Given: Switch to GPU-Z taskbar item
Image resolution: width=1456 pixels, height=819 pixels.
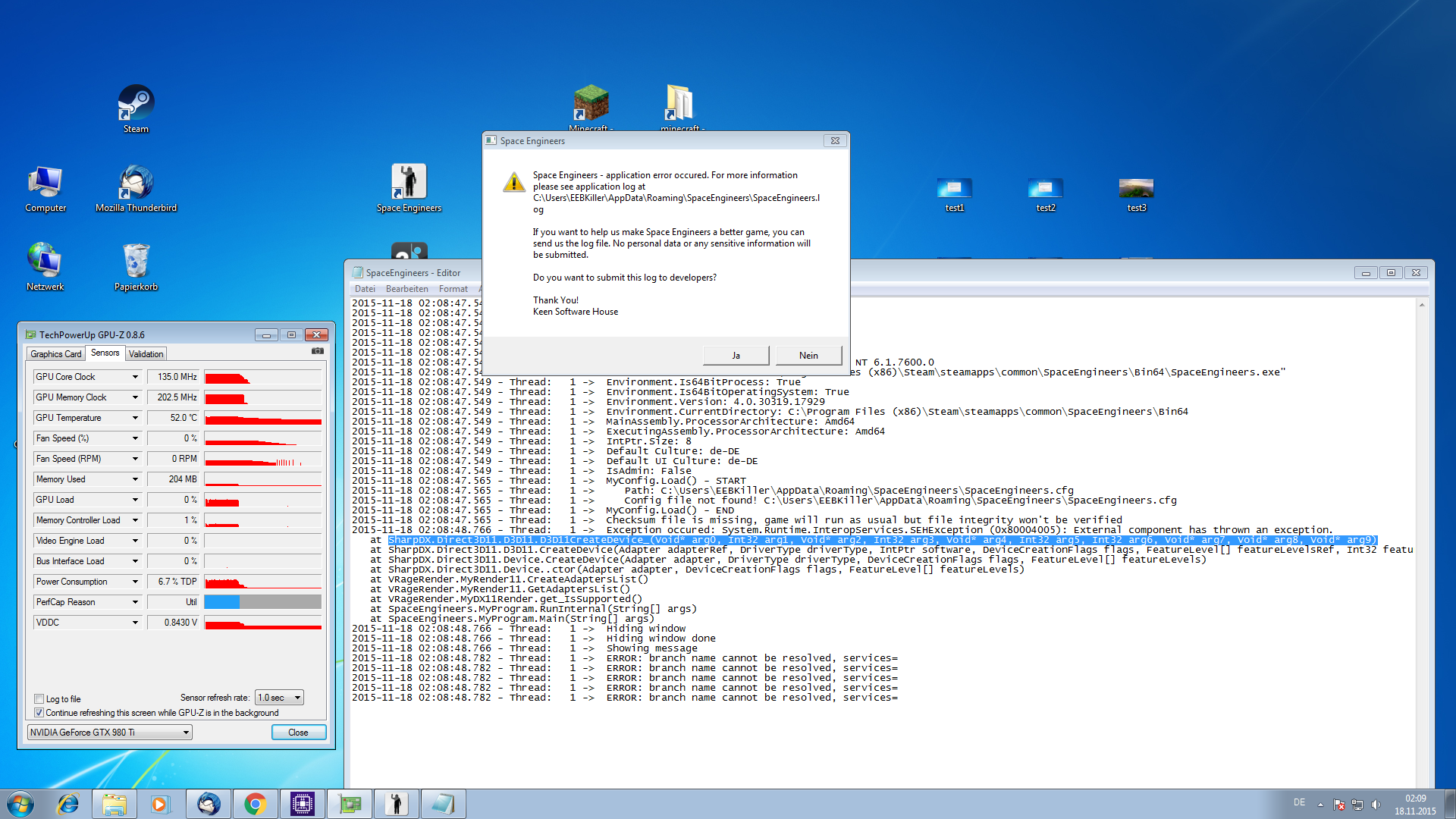Looking at the screenshot, I should 350,804.
